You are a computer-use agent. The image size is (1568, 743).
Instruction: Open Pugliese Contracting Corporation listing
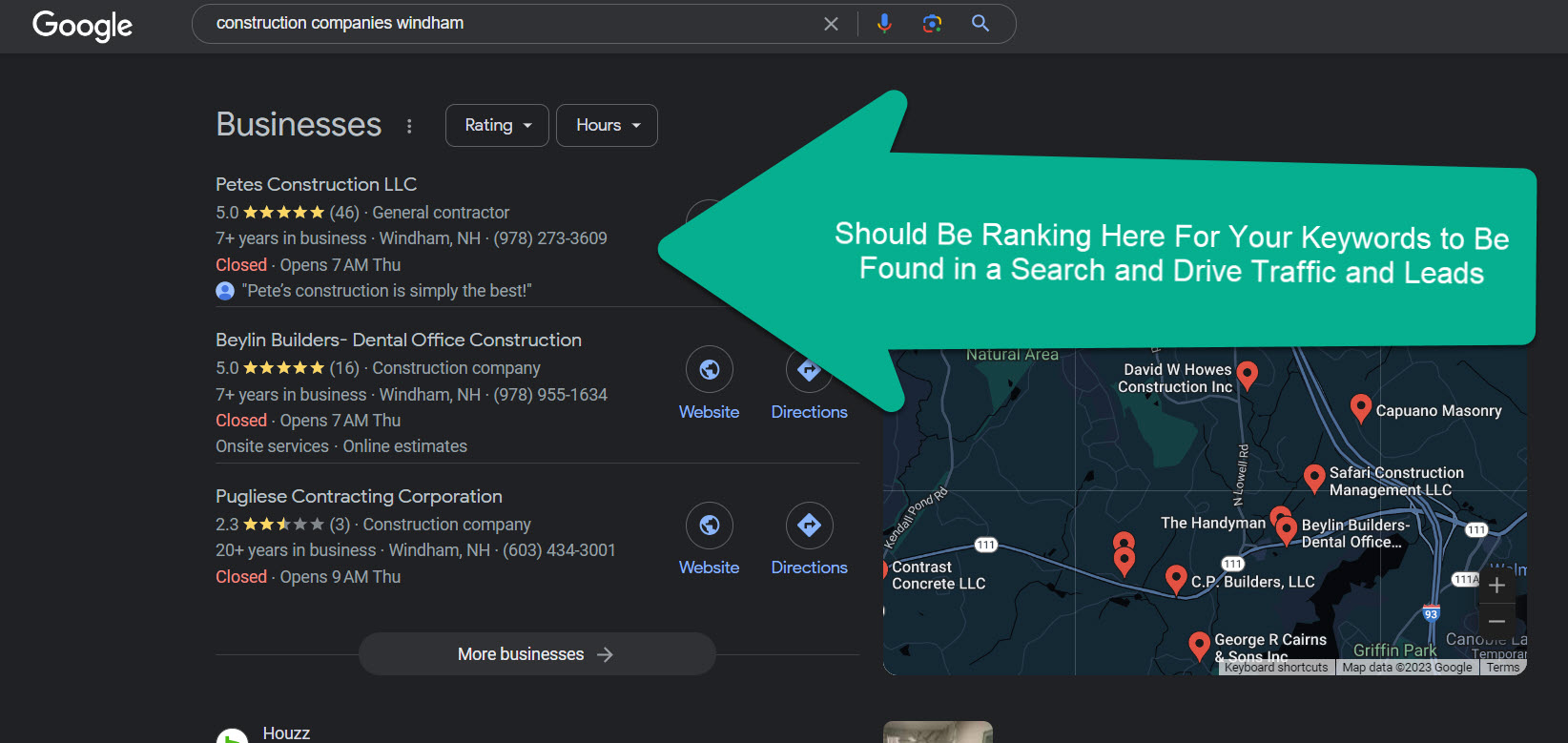tap(359, 496)
